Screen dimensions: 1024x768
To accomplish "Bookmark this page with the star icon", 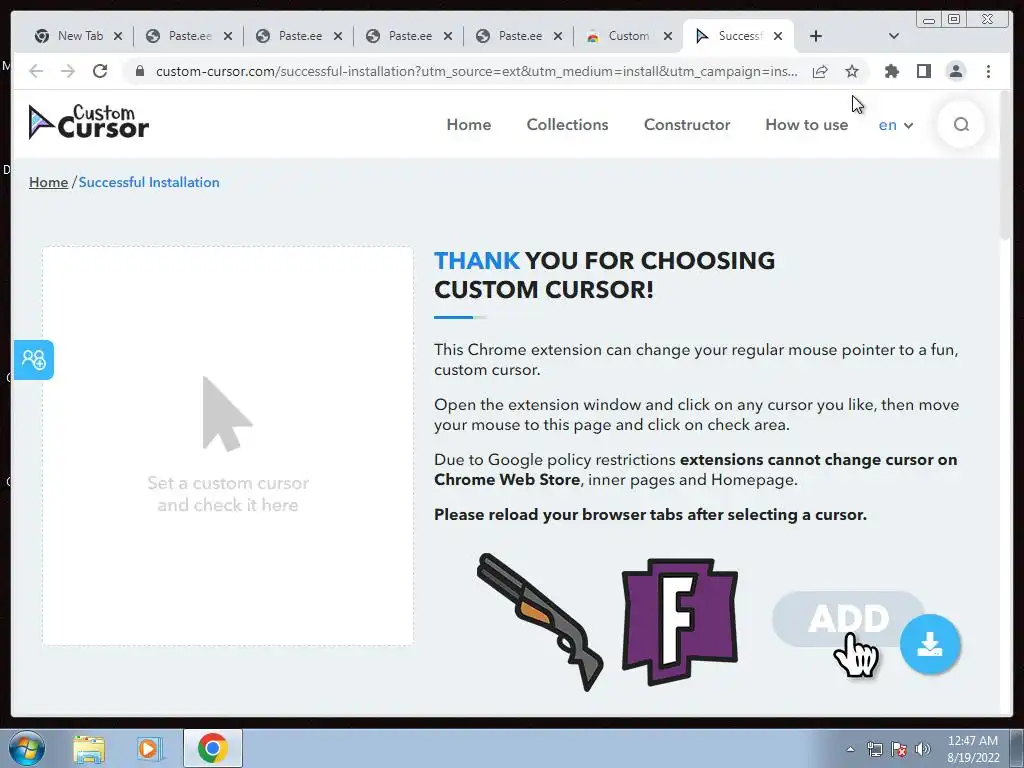I will tap(852, 71).
